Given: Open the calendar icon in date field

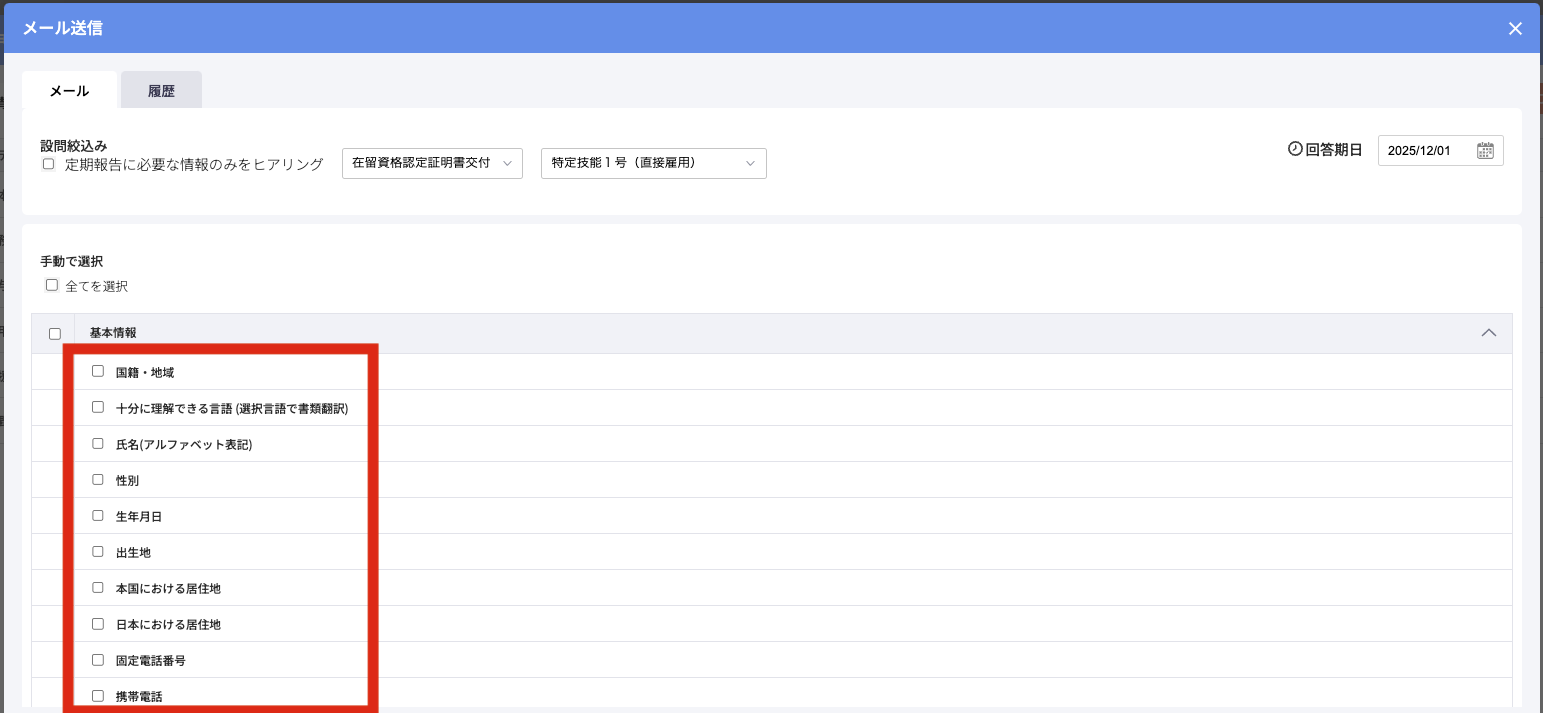Looking at the screenshot, I should (x=1485, y=151).
